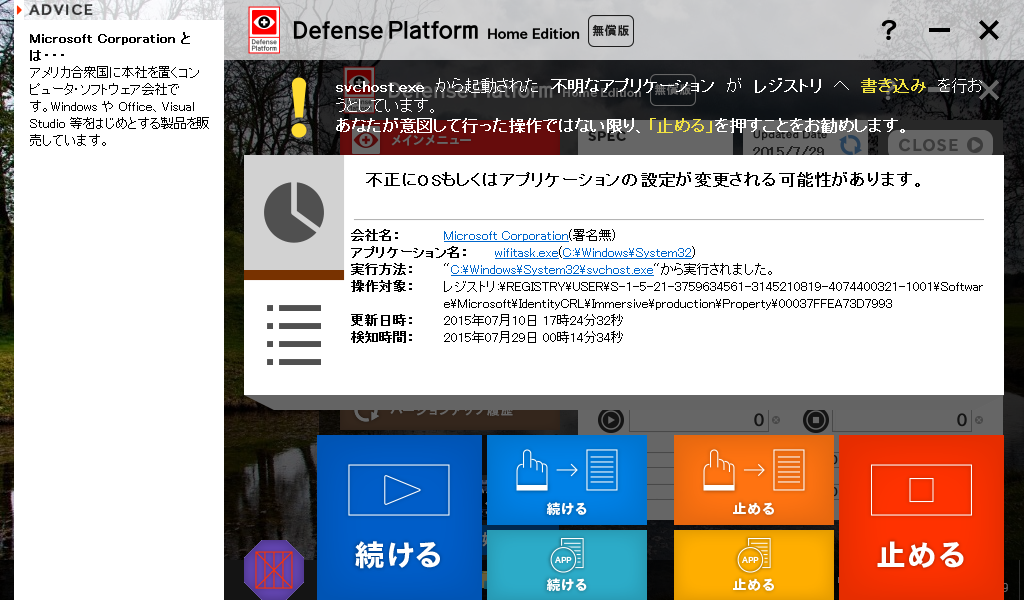Select the pie chart view icon
Viewport: 1024px width, 600px height.
(x=294, y=212)
